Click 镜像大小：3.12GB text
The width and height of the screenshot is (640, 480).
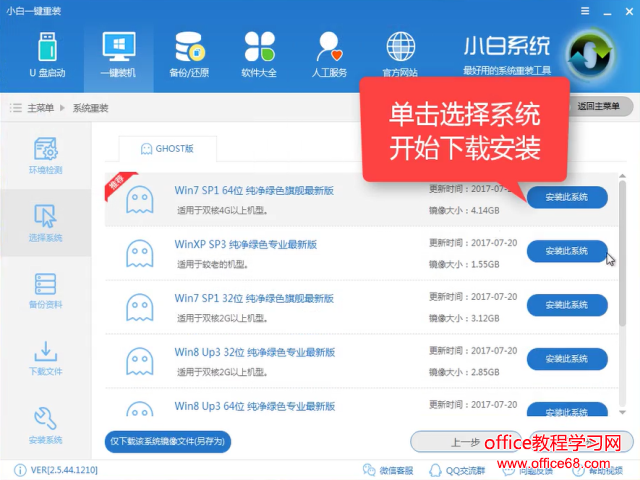pyautogui.click(x=464, y=318)
